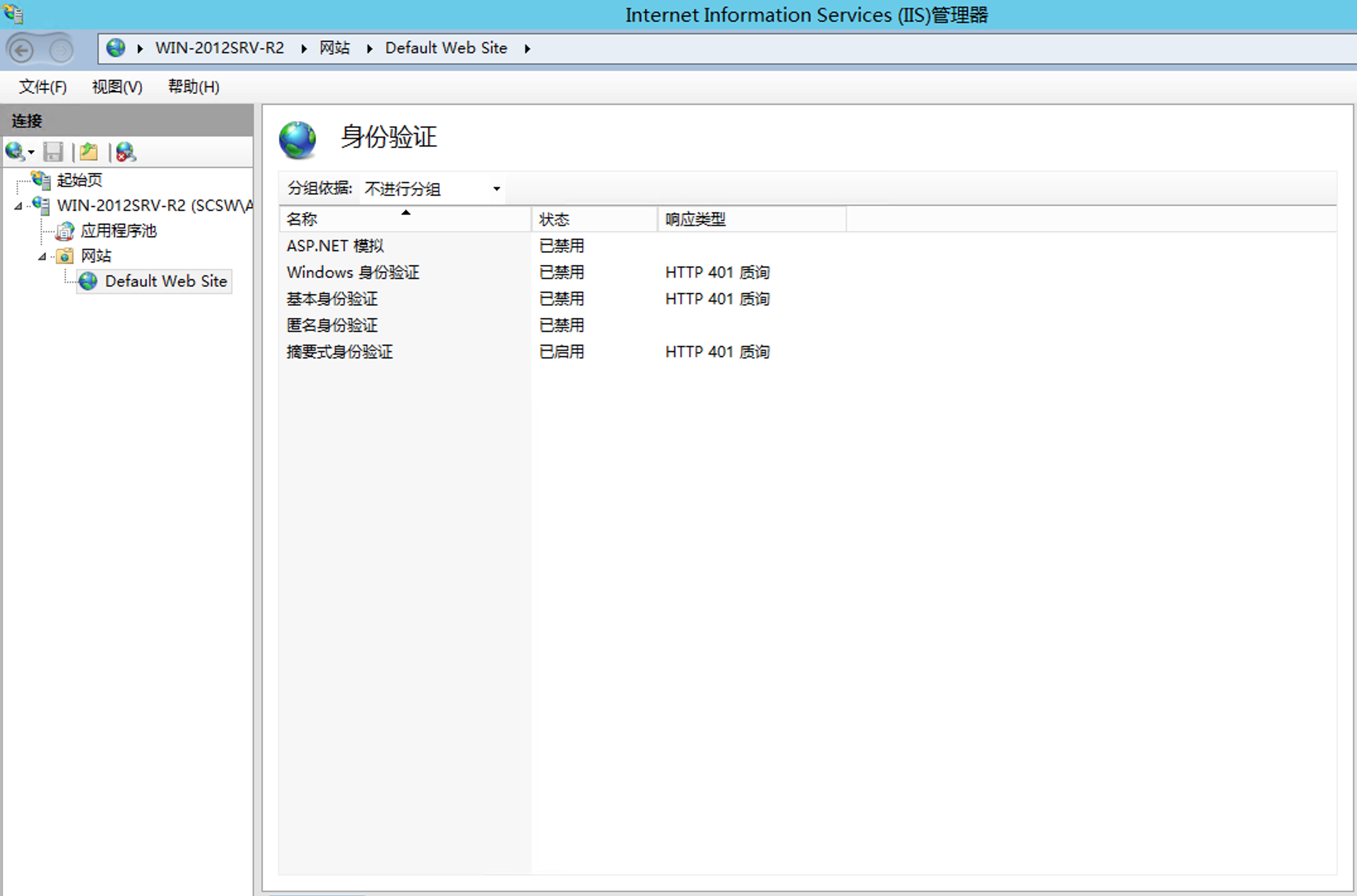This screenshot has width=1357, height=896.
Task: Collapse the 网站 sites folder node
Action: [x=42, y=256]
